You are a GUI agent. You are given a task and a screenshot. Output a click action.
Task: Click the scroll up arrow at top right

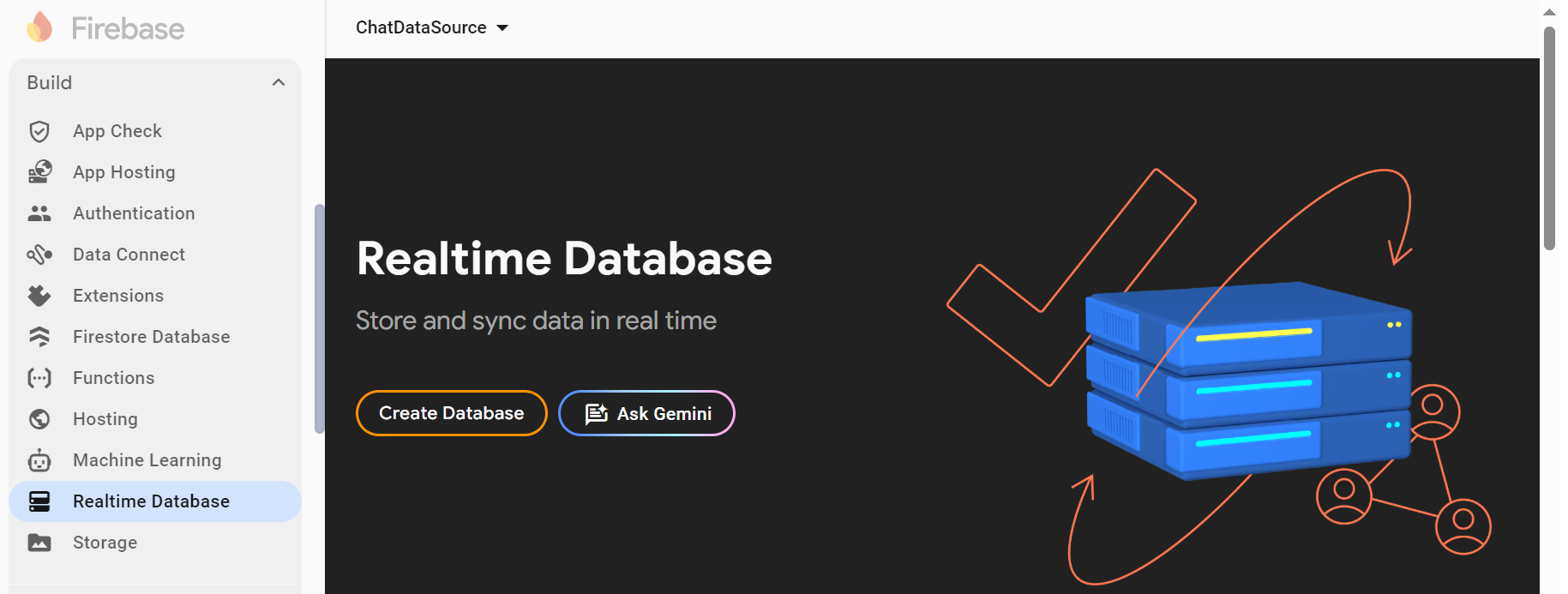click(1549, 12)
